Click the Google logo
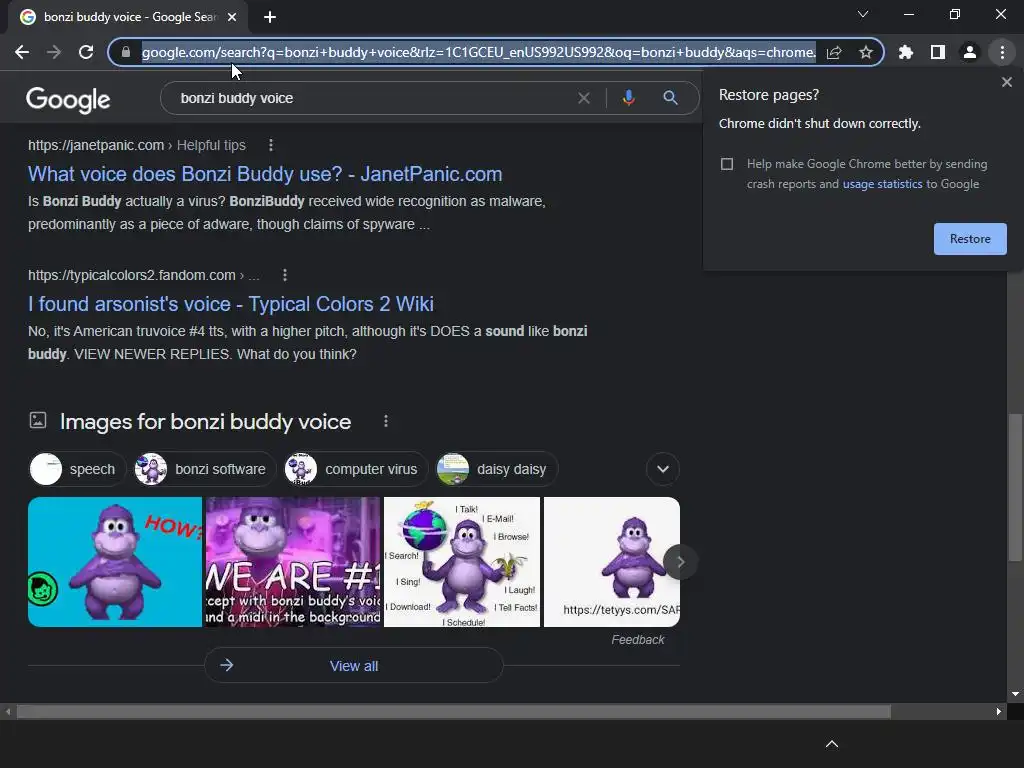This screenshot has height=768, width=1024. [68, 99]
